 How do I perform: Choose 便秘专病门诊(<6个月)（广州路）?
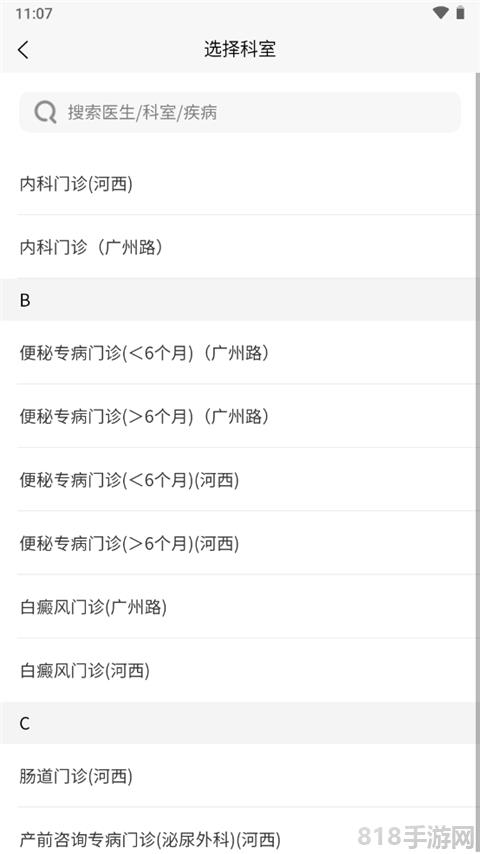(x=240, y=352)
